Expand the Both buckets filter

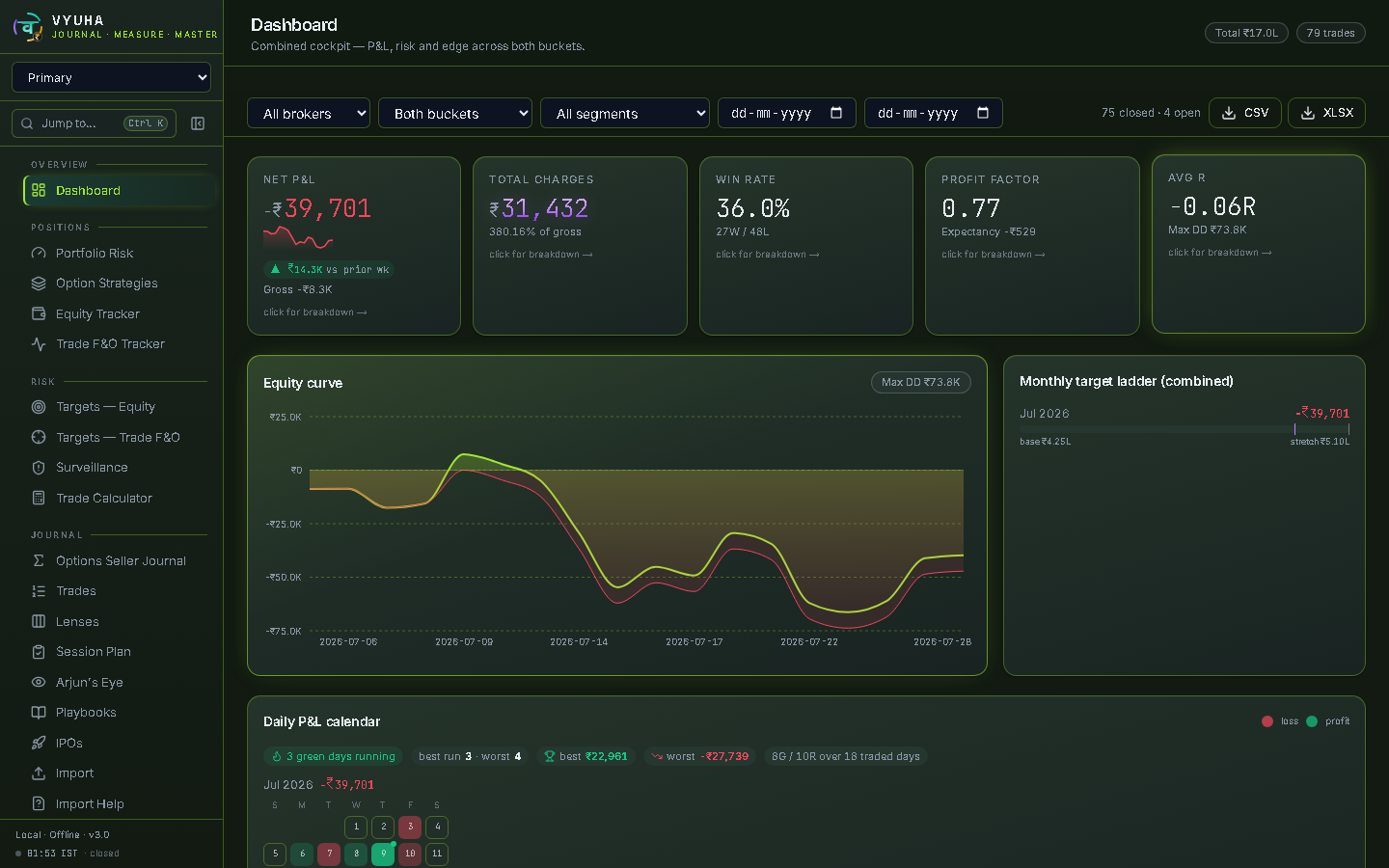455,113
